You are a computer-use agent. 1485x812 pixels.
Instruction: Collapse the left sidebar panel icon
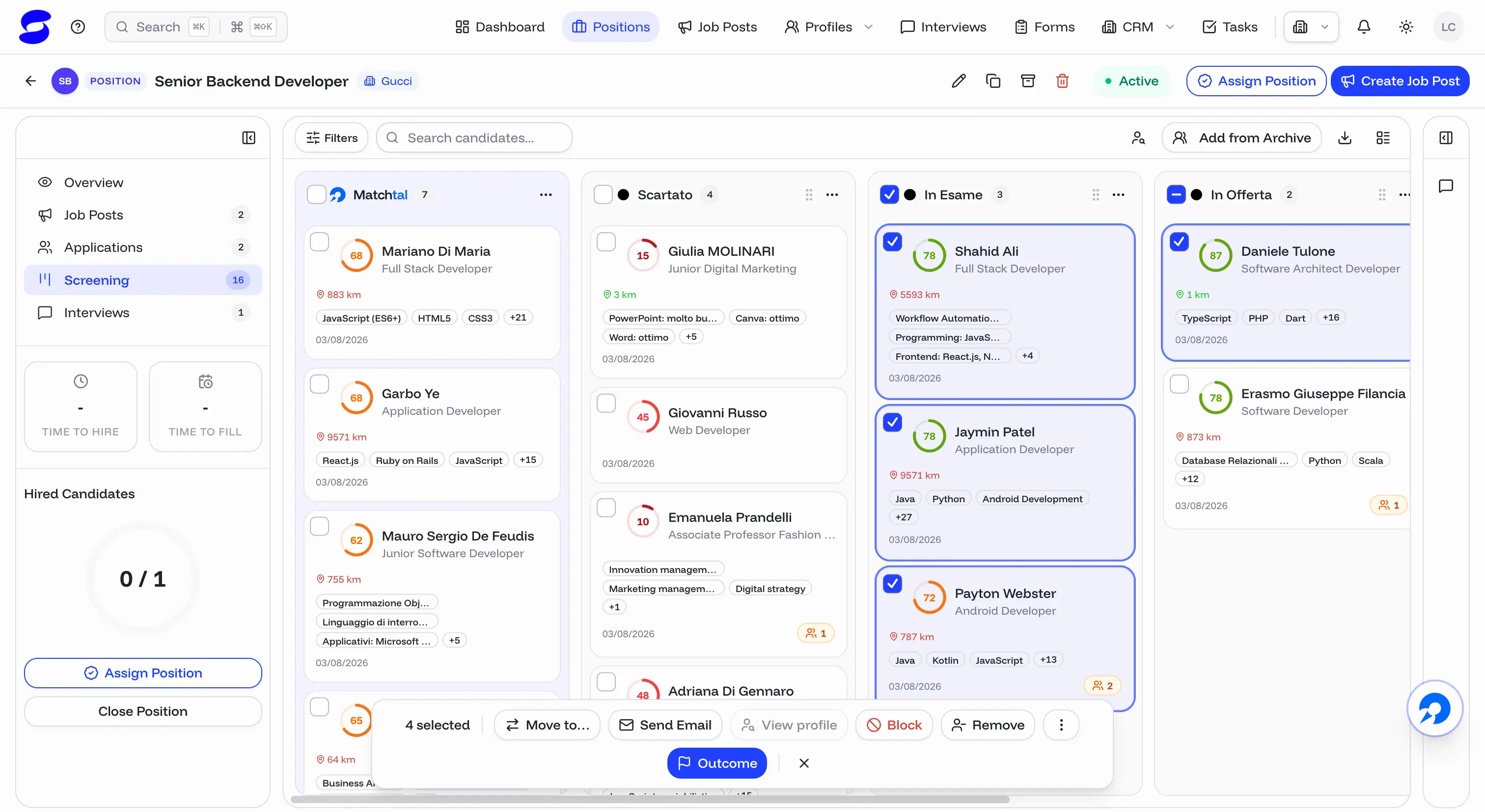click(248, 138)
